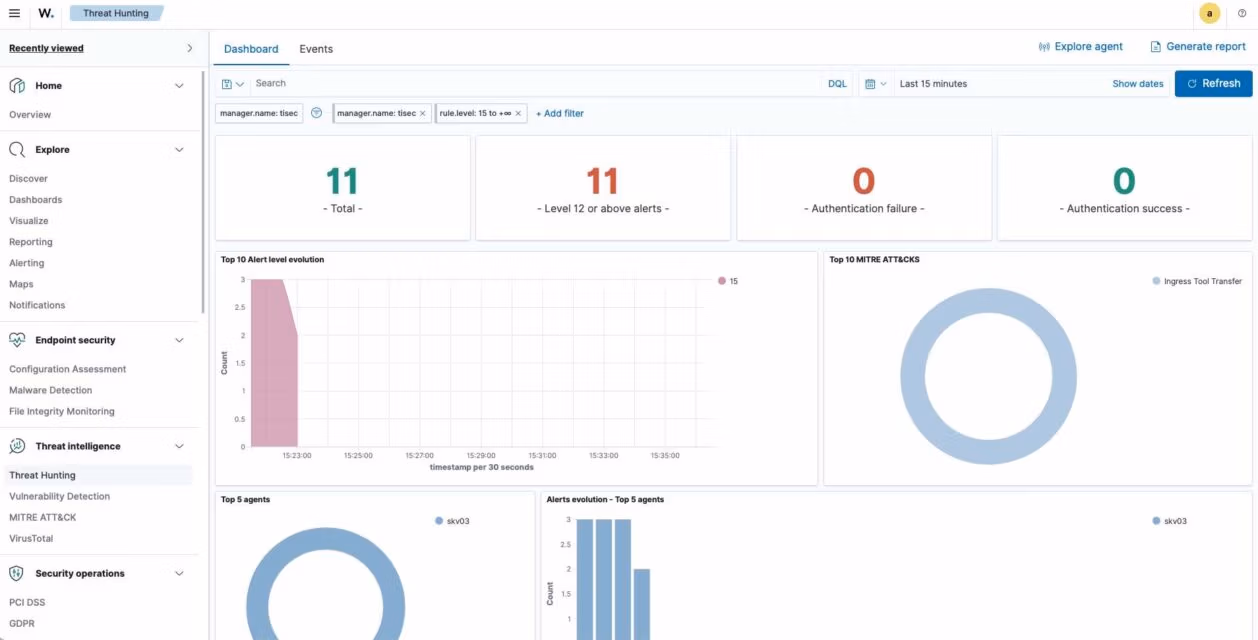Viewport: 1258px width, 640px height.
Task: Click the change all filters icon
Action: click(317, 113)
